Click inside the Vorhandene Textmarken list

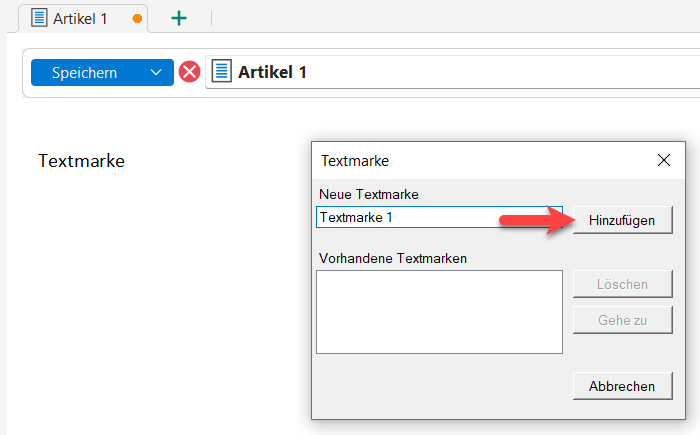[x=439, y=311]
